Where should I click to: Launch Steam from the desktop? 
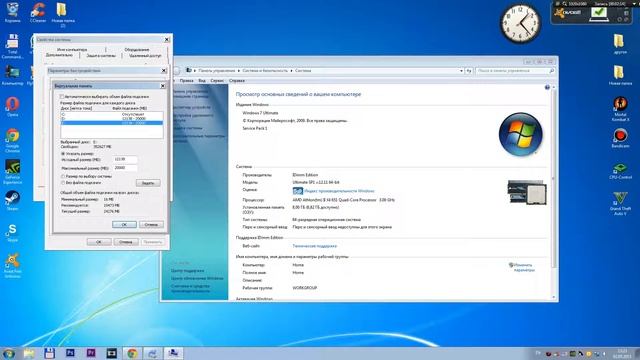pos(12,201)
